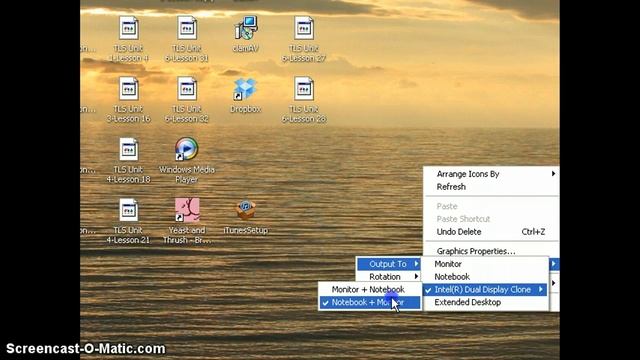The image size is (640, 360).
Task: Click the grayed Paste menu entry
Action: [x=491, y=206]
